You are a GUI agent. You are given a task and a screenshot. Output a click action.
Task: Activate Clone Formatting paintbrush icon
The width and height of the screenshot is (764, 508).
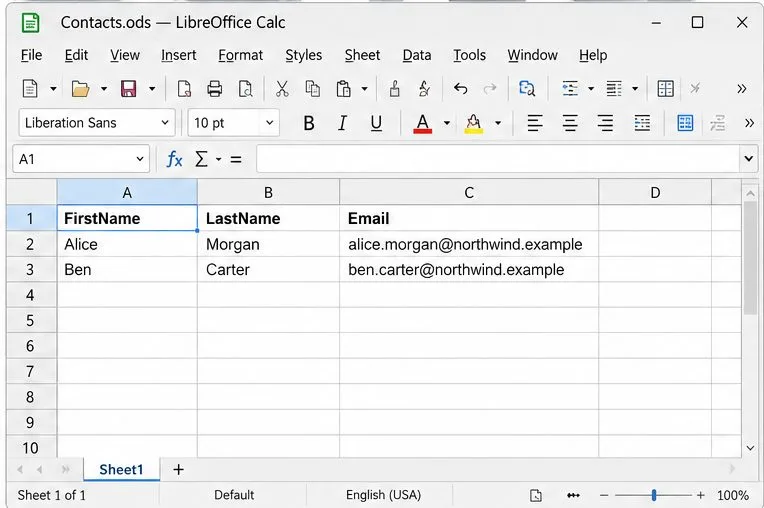pos(395,89)
